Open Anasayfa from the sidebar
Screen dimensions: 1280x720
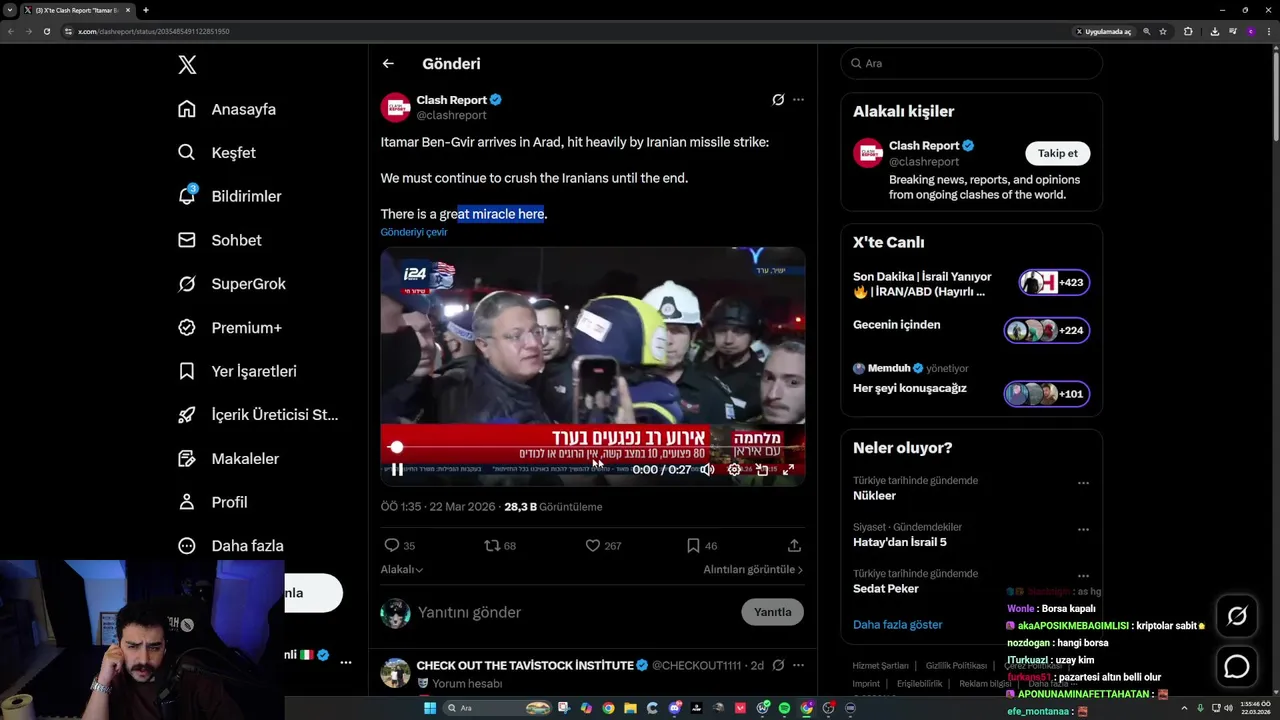227,109
